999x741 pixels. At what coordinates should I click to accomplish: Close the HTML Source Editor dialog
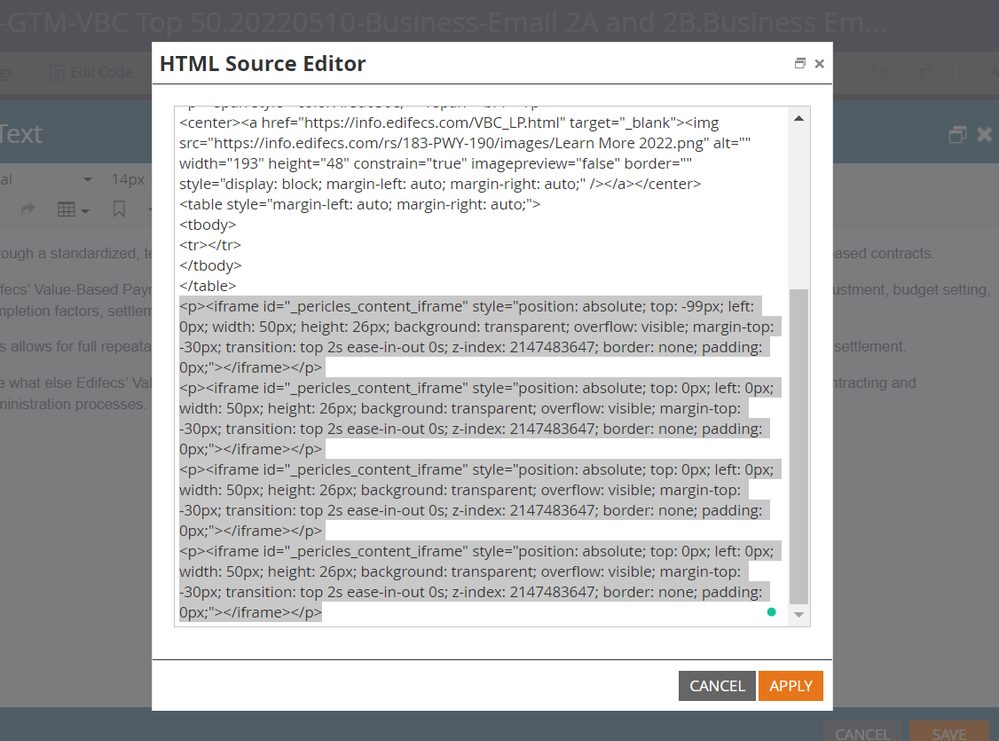(819, 64)
